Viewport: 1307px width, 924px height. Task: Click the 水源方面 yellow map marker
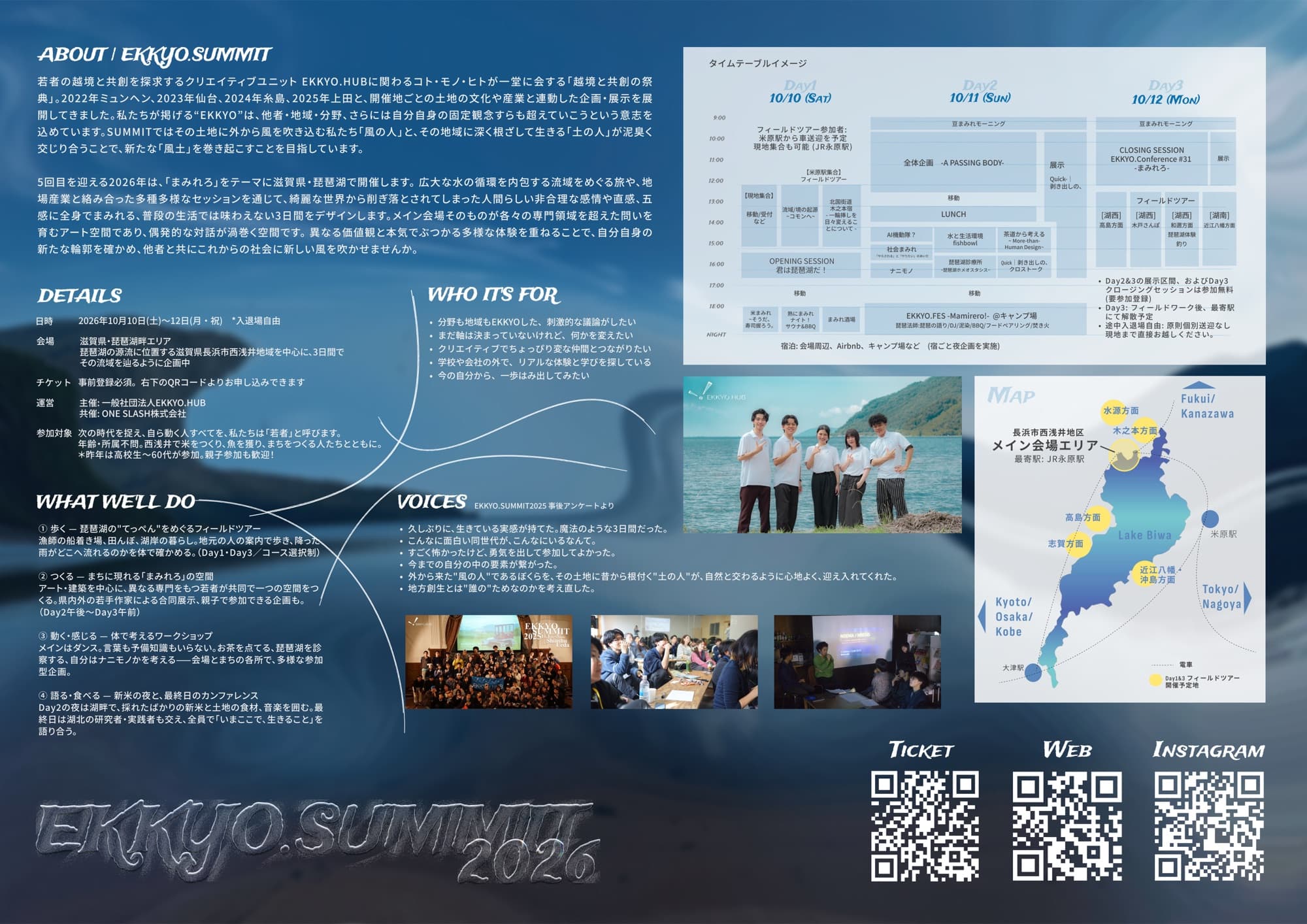pos(1115,412)
